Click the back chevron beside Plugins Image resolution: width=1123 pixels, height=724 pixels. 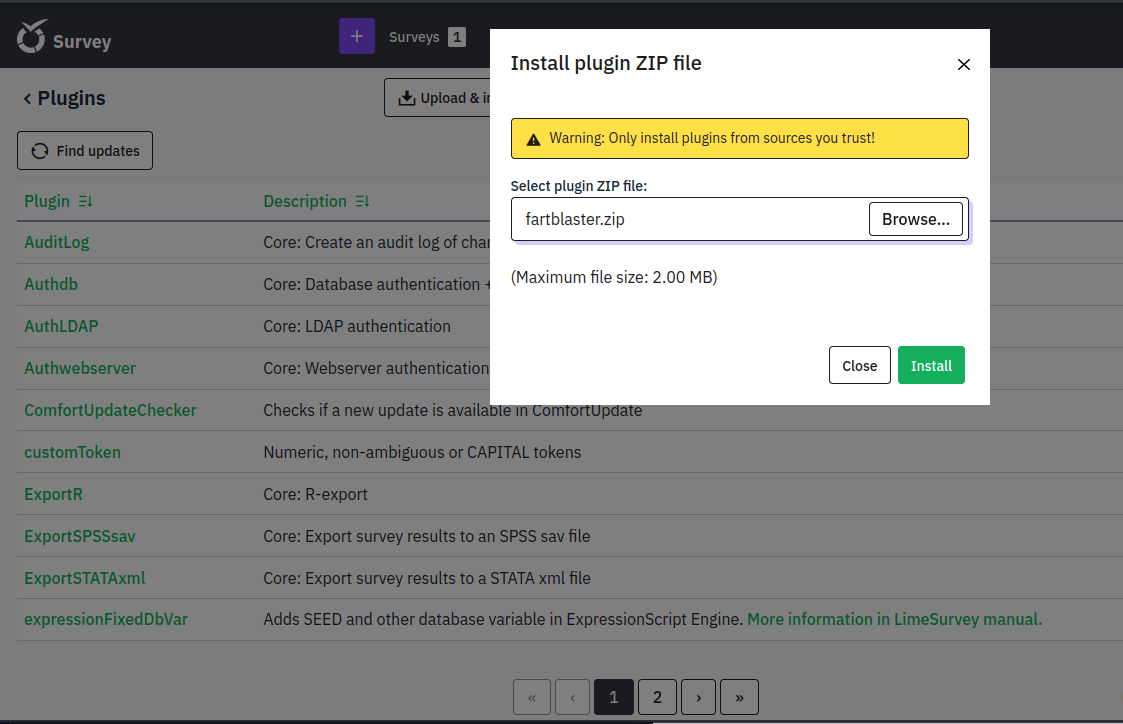(27, 98)
